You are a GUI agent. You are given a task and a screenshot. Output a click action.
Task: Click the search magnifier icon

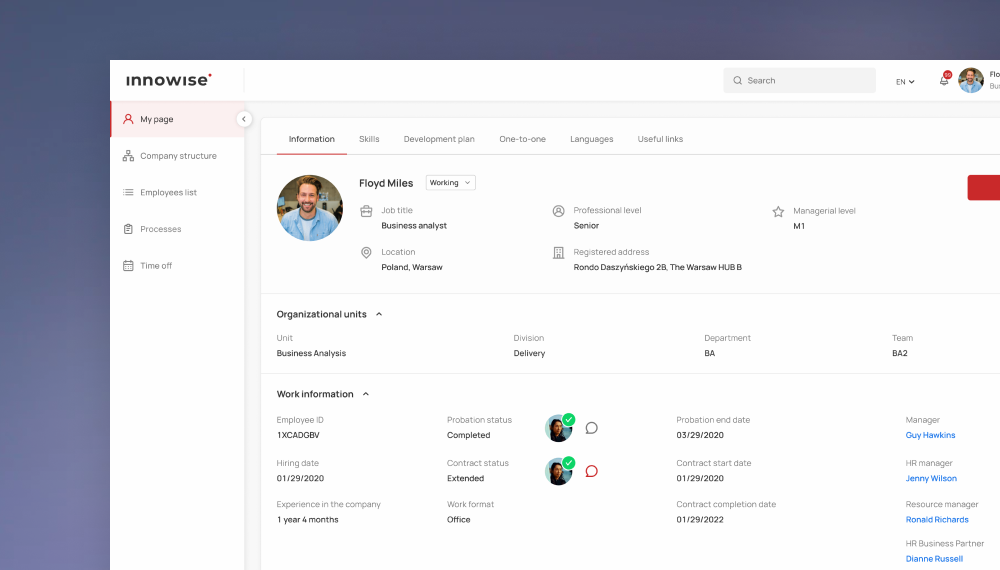point(737,80)
